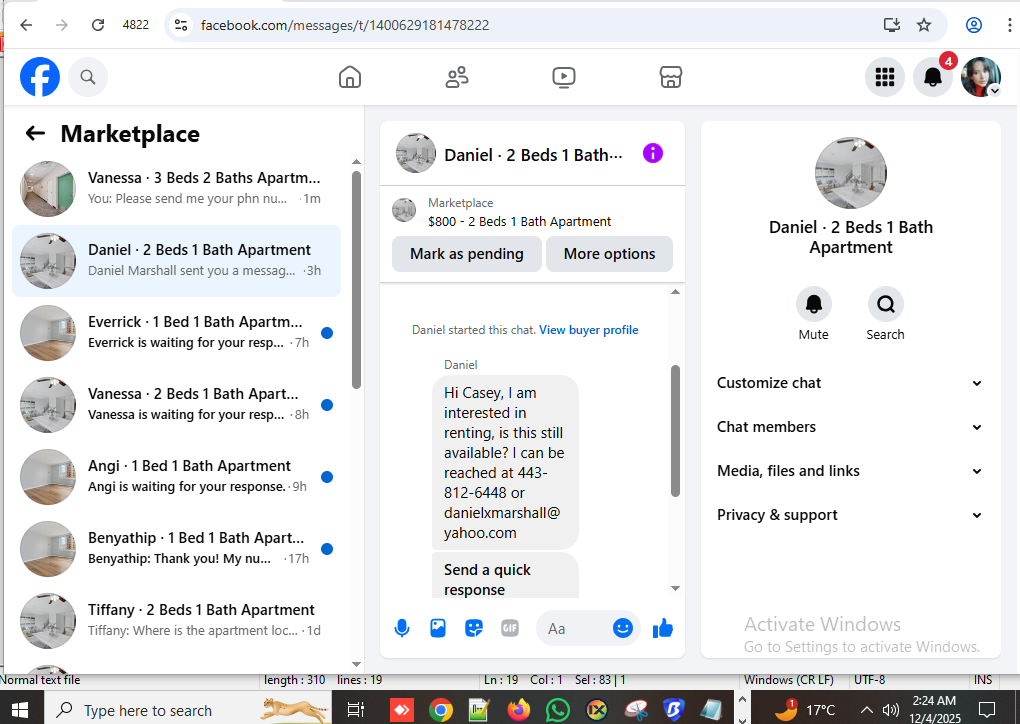Open Benyathip 1 Bed 1 Bath conversation
The image size is (1020, 724).
(x=176, y=548)
